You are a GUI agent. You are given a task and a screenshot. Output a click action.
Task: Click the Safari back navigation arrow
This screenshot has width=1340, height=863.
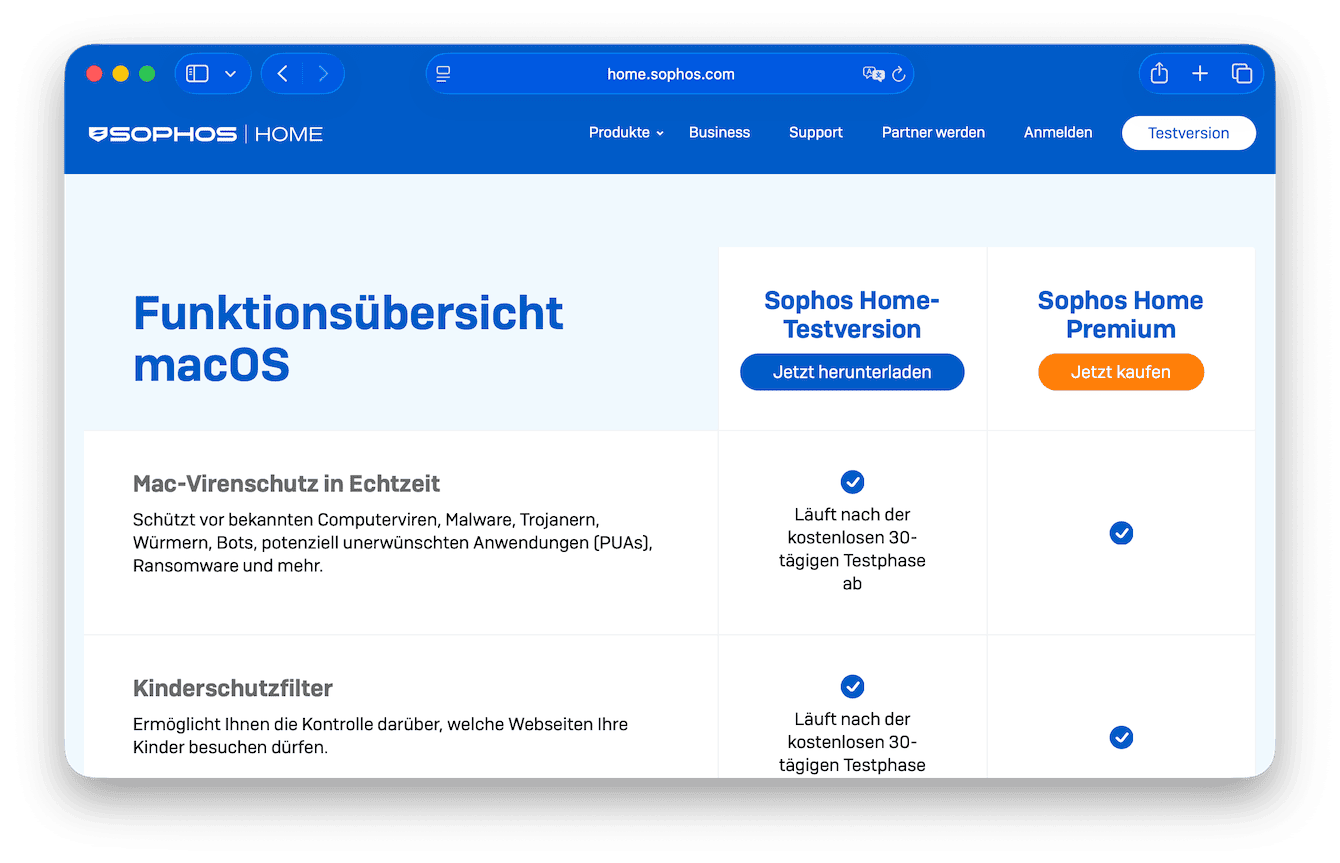[281, 73]
